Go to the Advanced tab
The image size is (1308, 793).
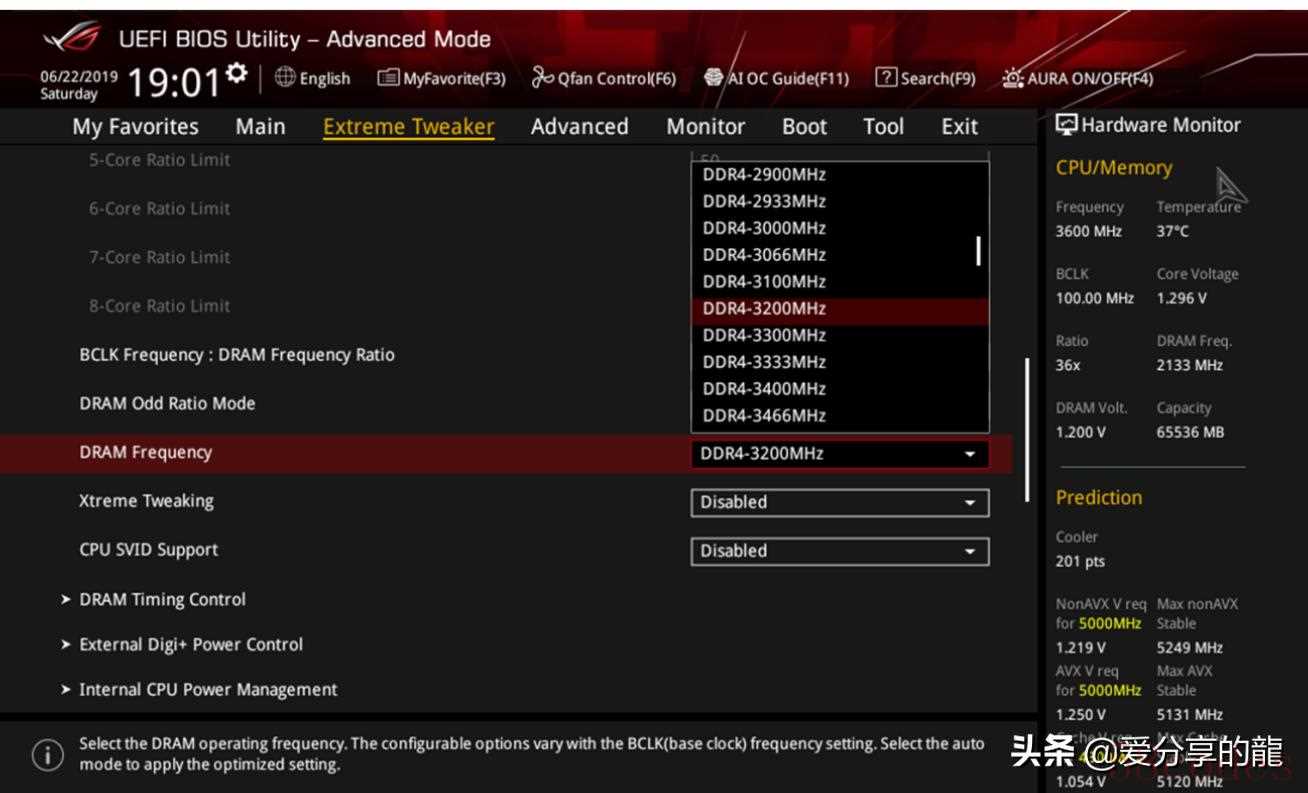pos(579,127)
